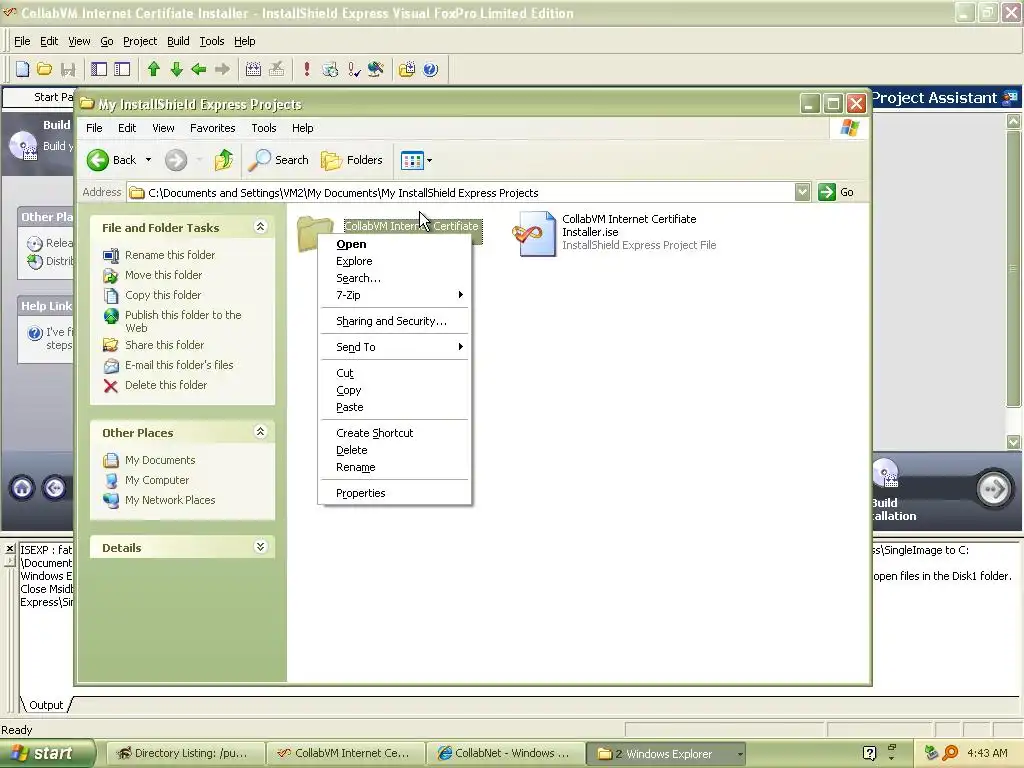
Task: Click the globe with hammer toolbar icon
Action: coord(376,69)
